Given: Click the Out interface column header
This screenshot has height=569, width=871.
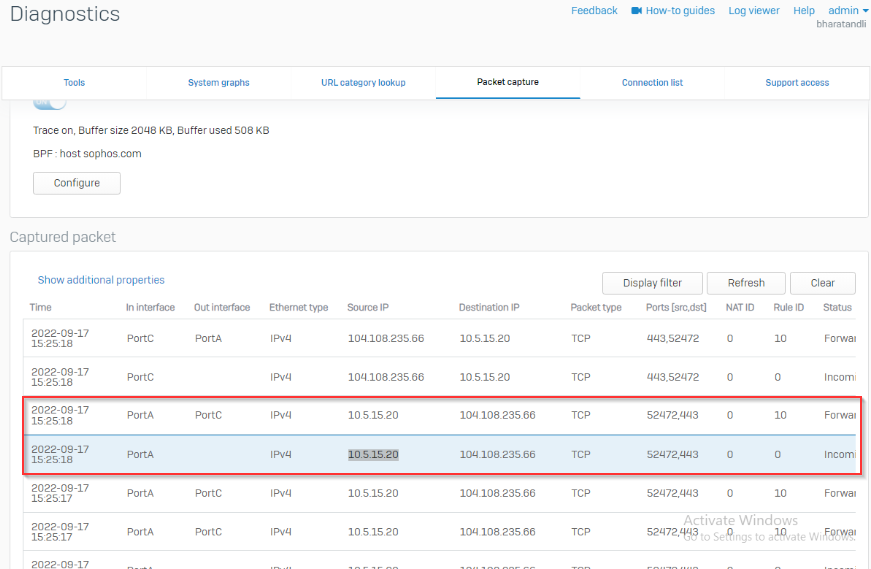Looking at the screenshot, I should [x=222, y=307].
